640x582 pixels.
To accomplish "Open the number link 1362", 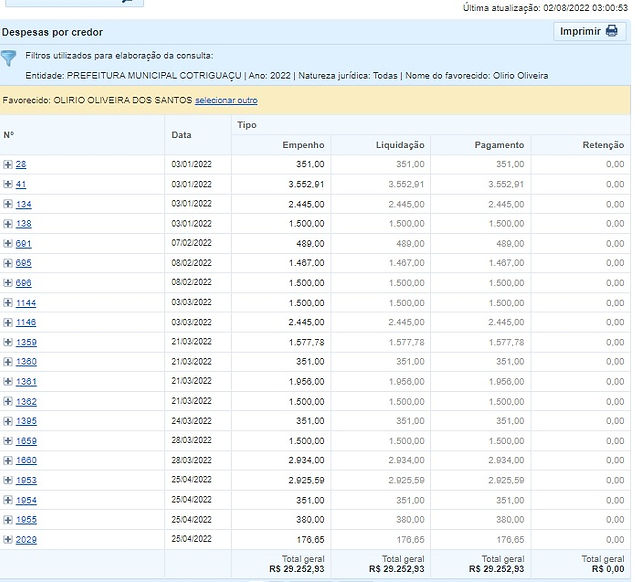I will point(26,401).
